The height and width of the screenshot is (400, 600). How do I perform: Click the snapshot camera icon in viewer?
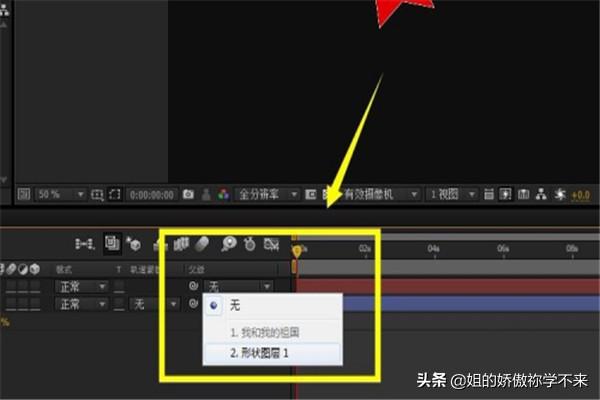click(x=188, y=193)
